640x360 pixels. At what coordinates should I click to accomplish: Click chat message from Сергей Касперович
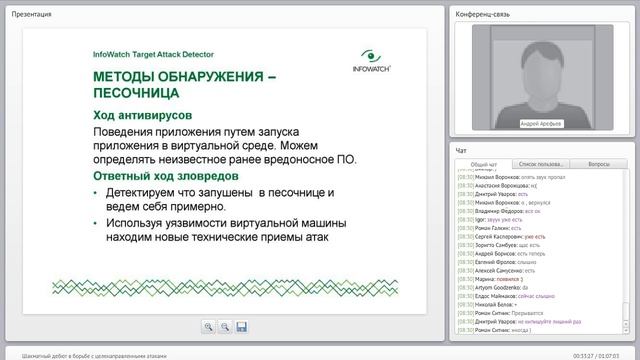pos(501,237)
